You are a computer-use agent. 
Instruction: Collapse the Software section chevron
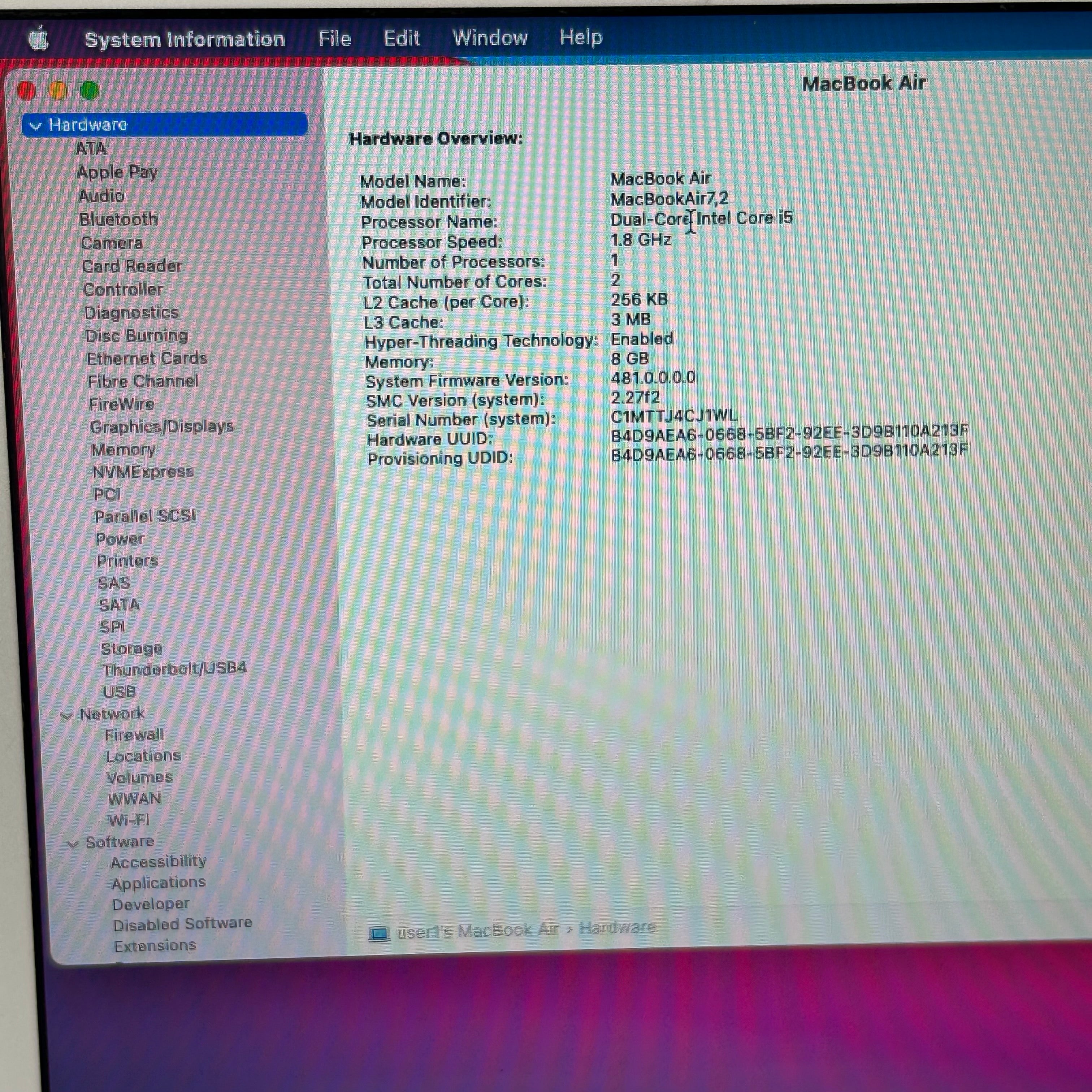pos(73,844)
